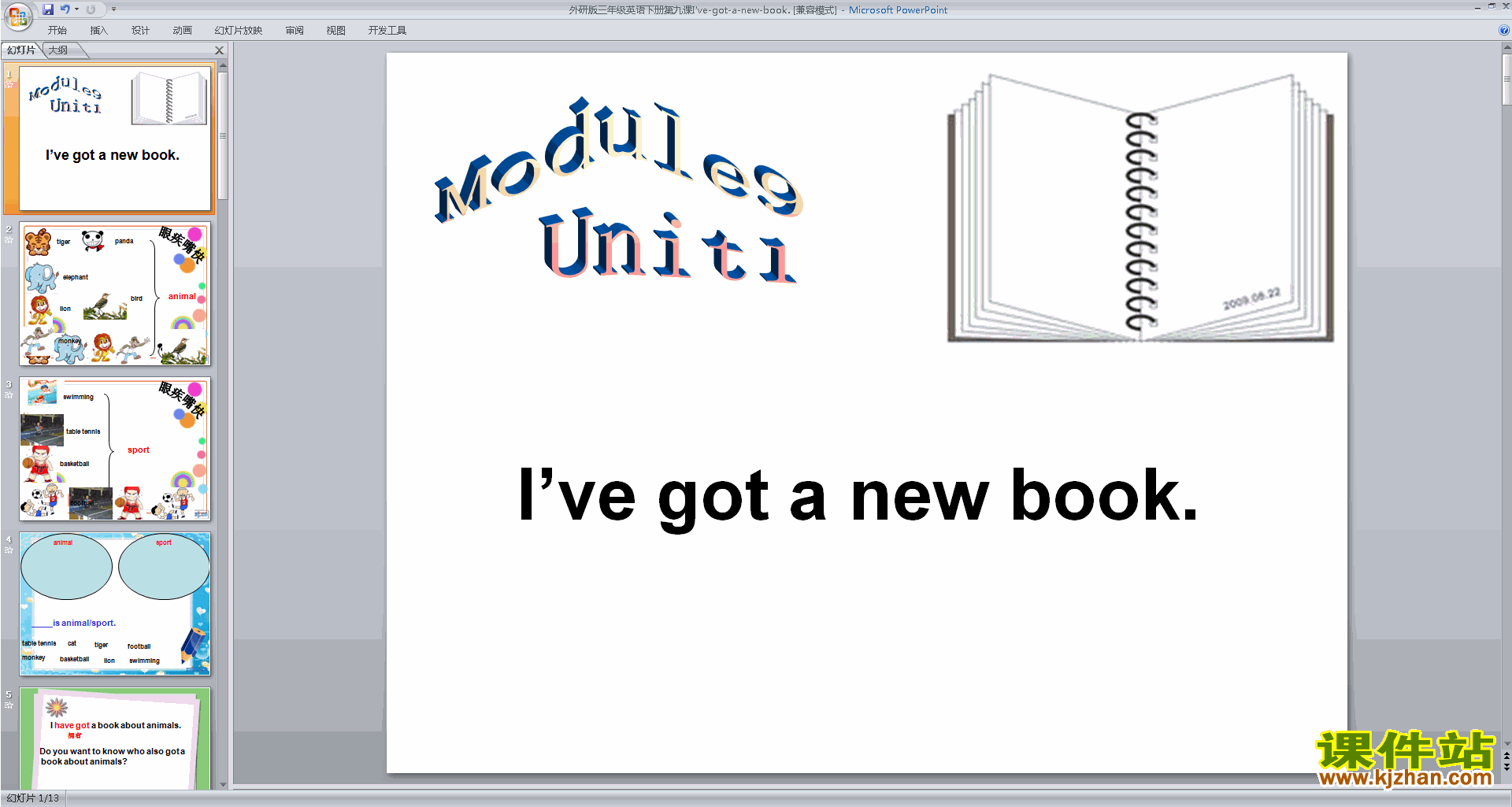Close the PowerPoint window
The height and width of the screenshot is (807, 1512).
tap(1506, 6)
